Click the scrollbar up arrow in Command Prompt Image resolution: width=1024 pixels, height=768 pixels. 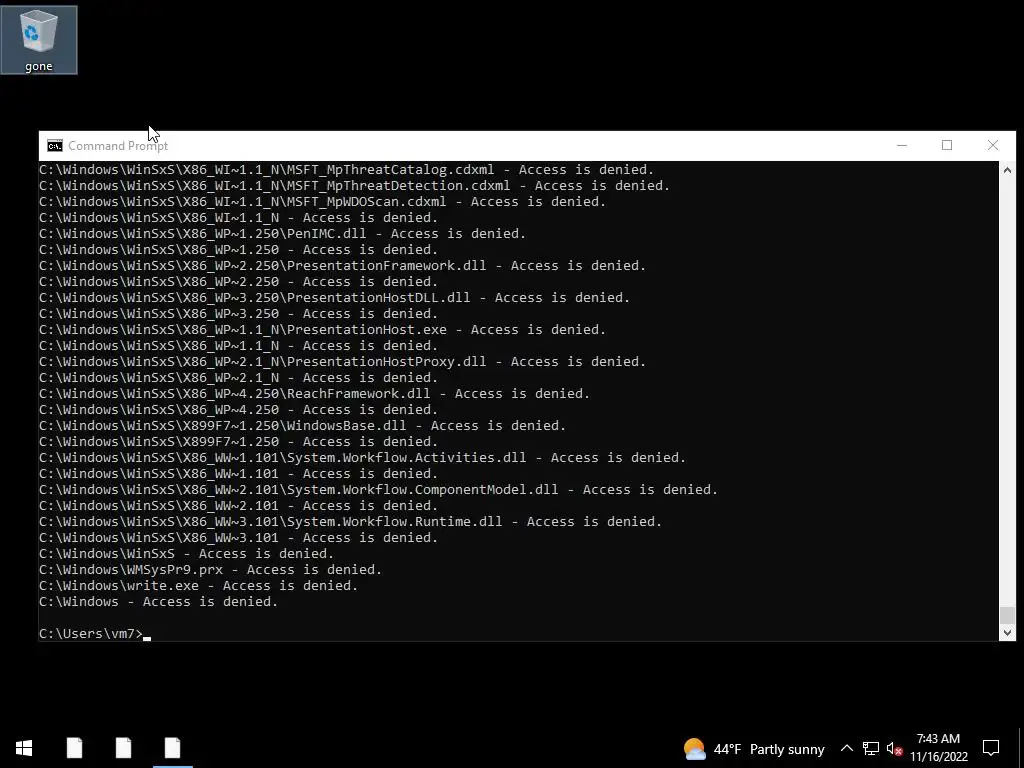tap(1007, 170)
